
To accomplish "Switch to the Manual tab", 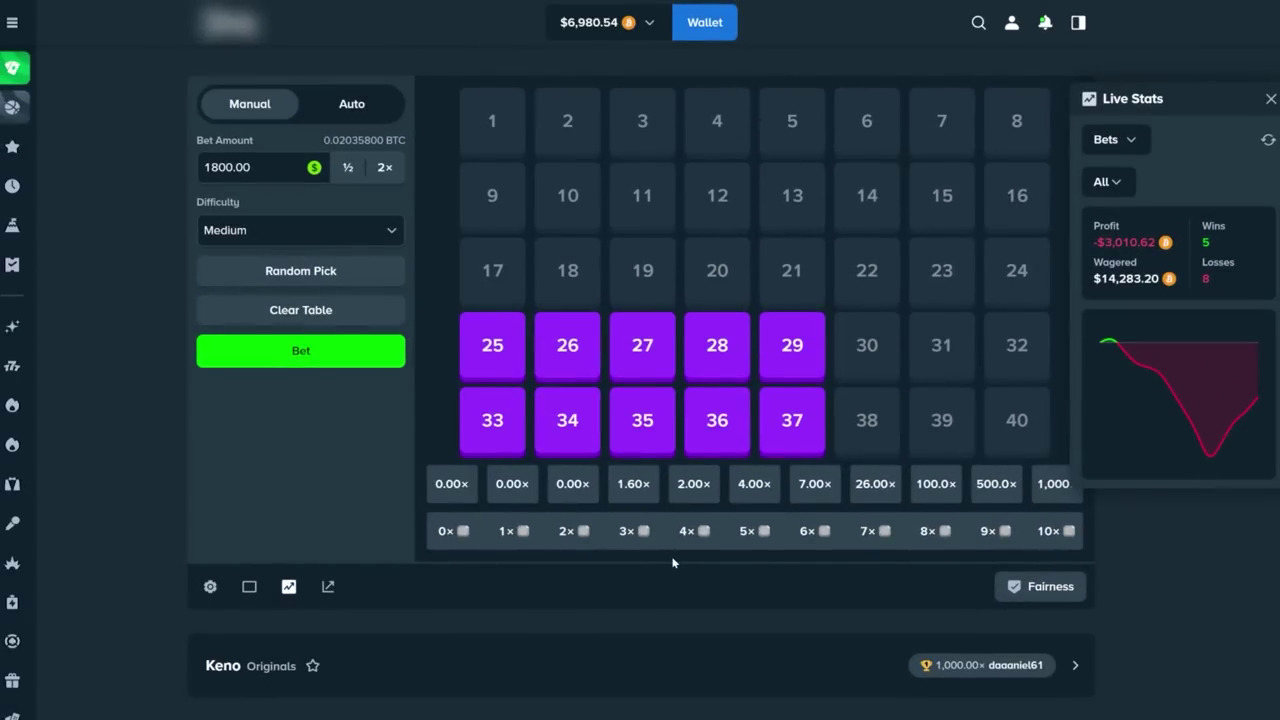I will click(x=250, y=104).
